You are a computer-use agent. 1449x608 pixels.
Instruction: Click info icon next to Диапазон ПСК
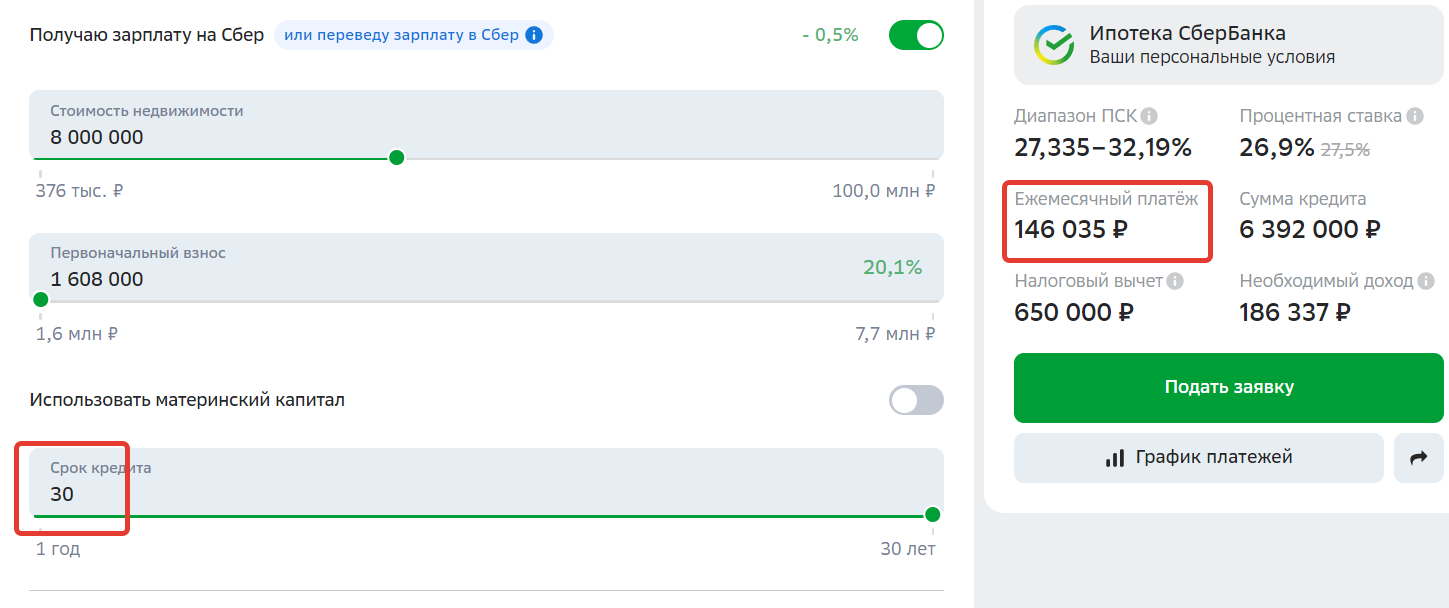[1150, 116]
